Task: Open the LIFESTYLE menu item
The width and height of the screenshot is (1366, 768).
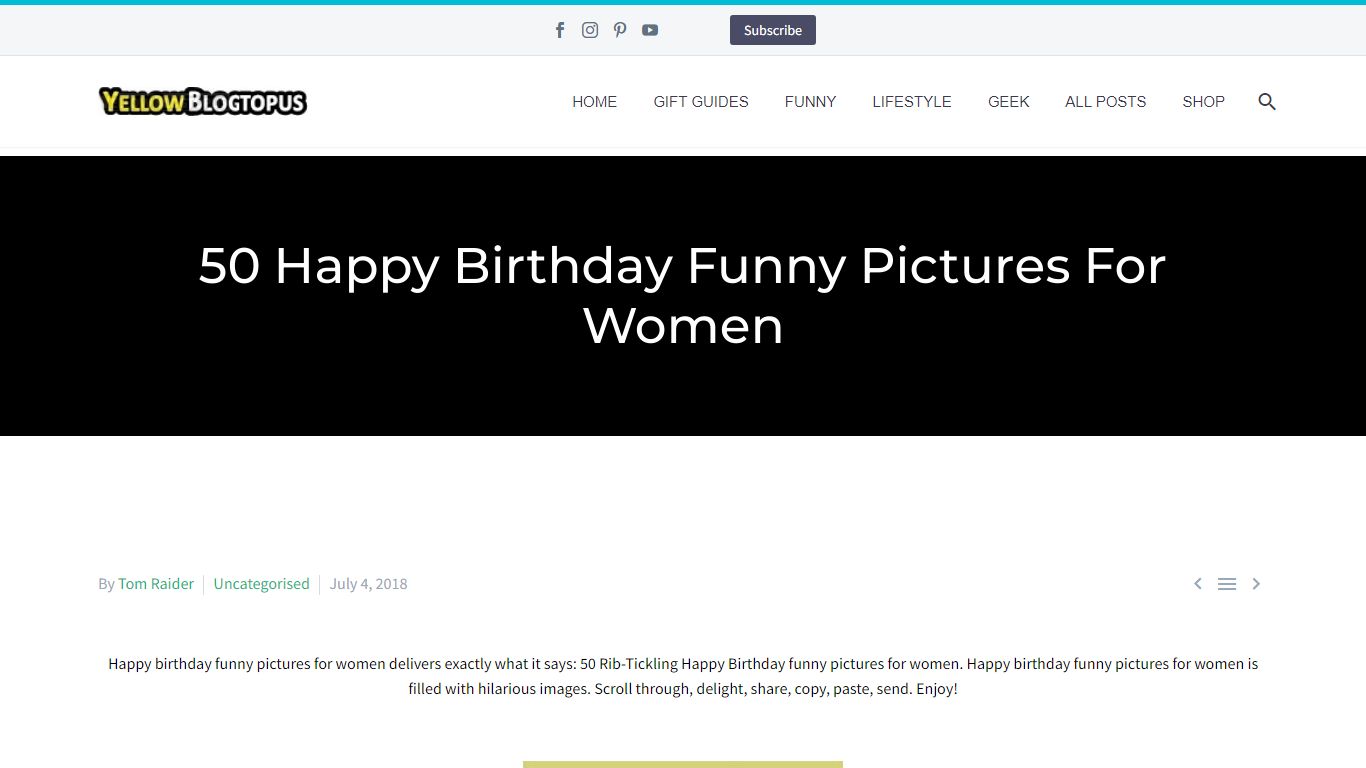Action: [x=912, y=101]
